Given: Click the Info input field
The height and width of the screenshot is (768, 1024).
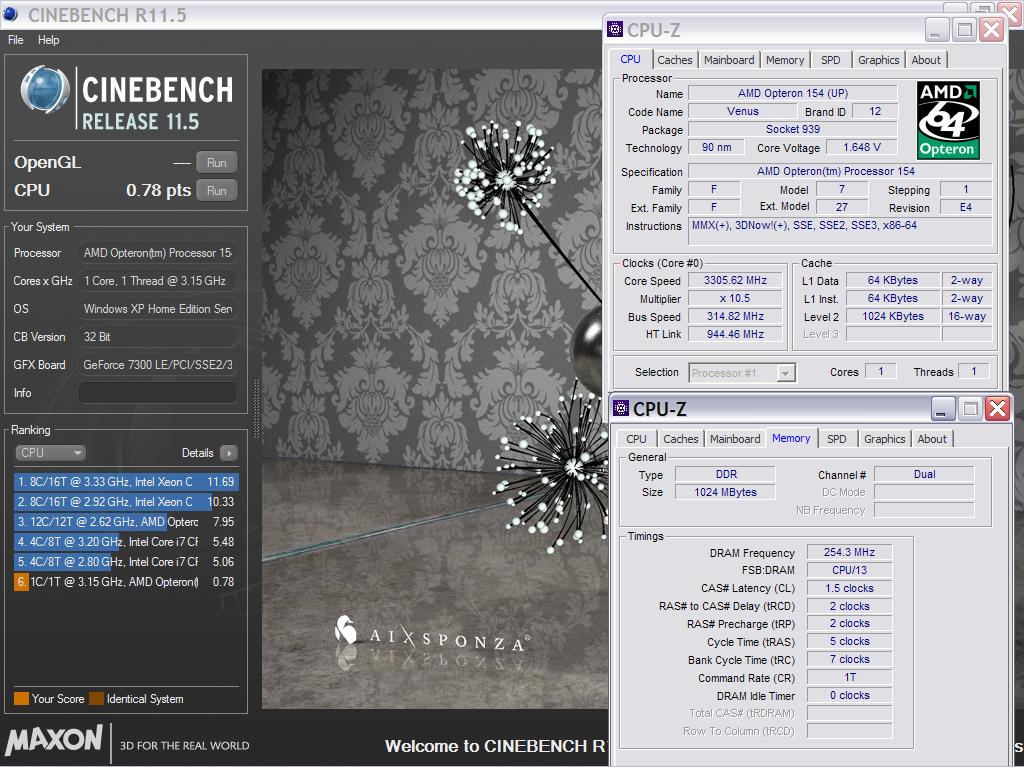Looking at the screenshot, I should 157,392.
